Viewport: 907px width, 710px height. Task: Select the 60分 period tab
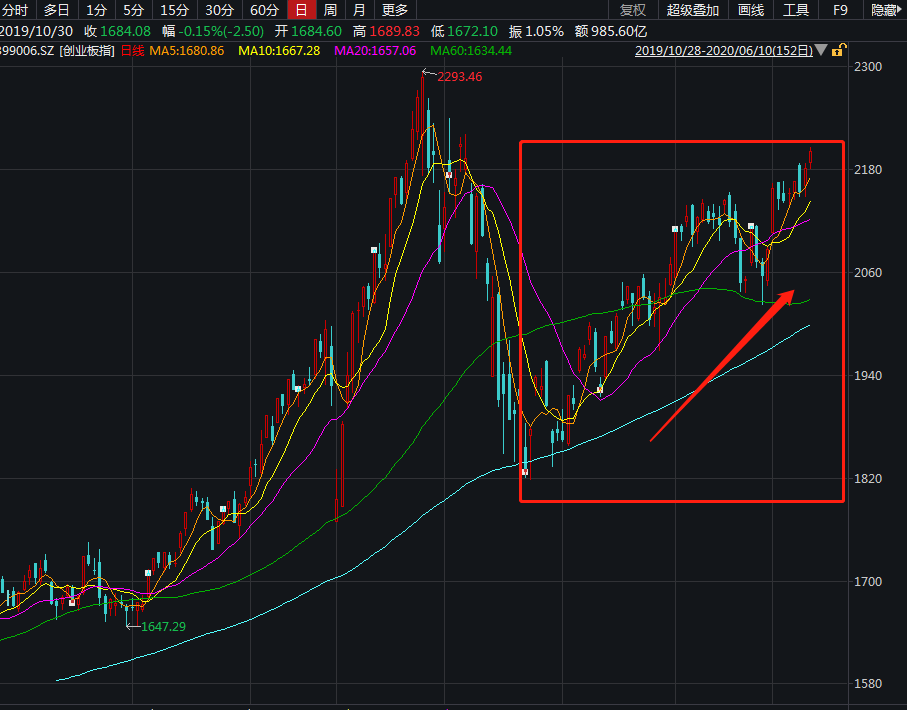264,10
